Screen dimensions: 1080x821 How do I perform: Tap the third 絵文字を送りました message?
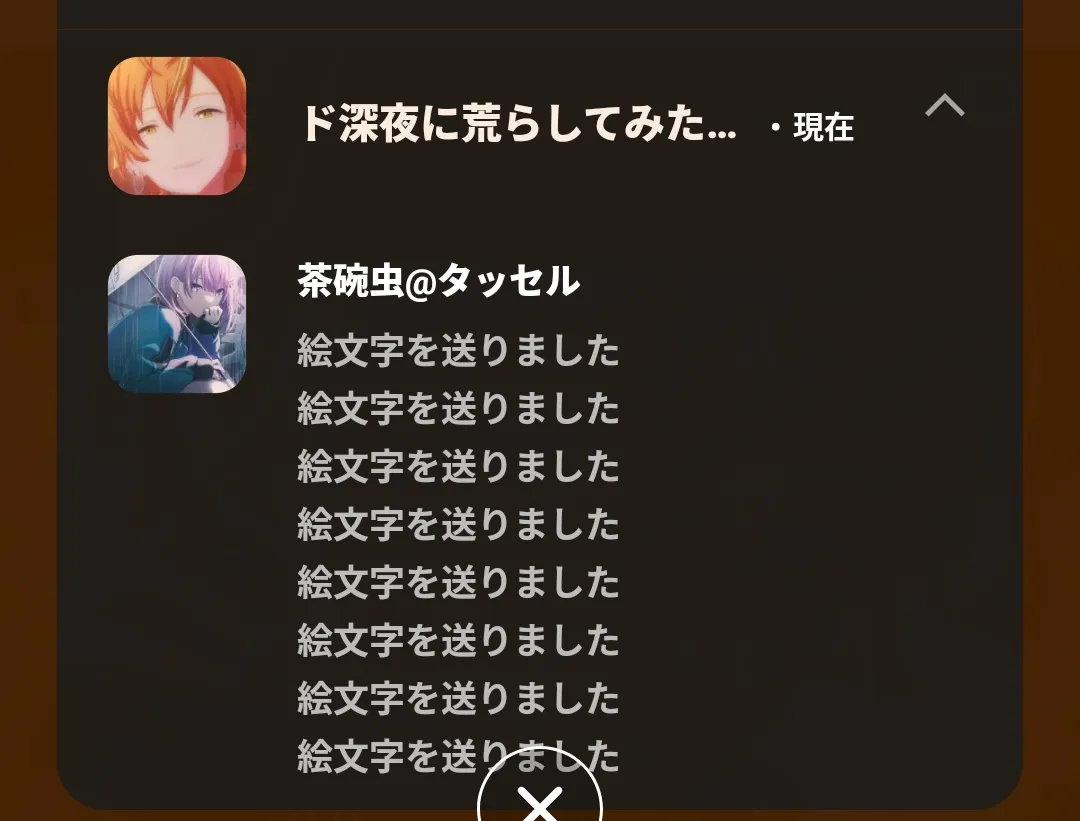[458, 466]
